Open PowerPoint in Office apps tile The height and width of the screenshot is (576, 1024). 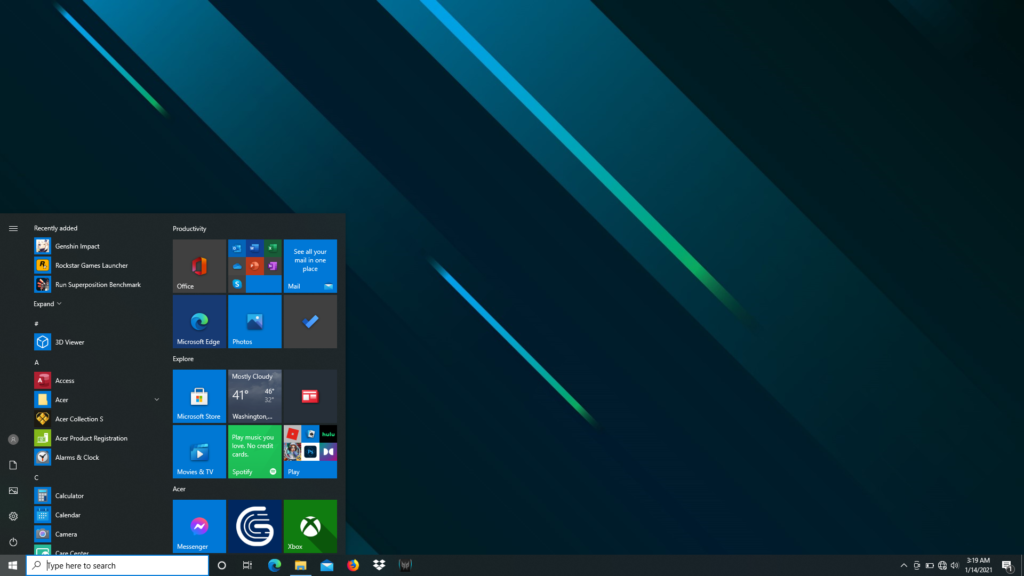pos(255,266)
